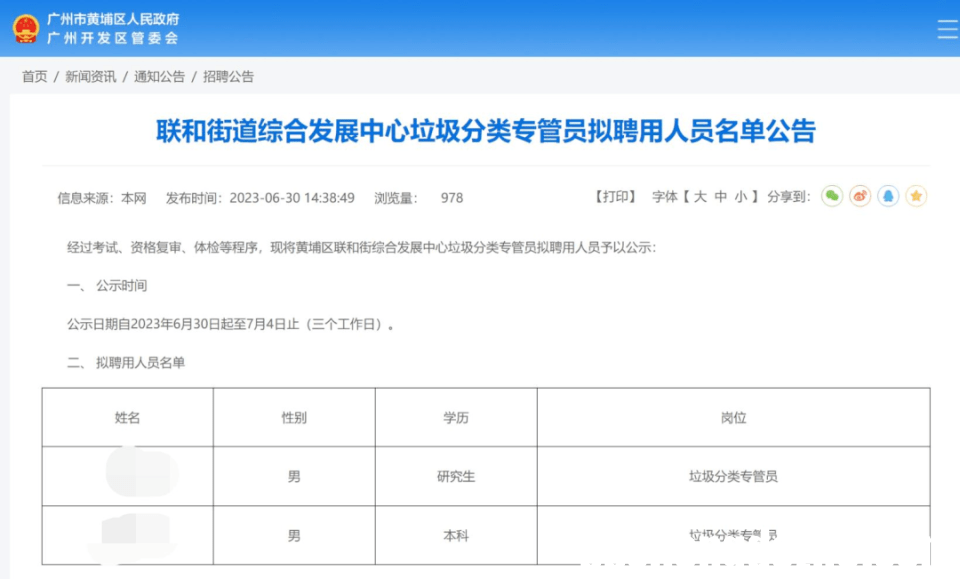Click the announcement headline title

coord(485,131)
